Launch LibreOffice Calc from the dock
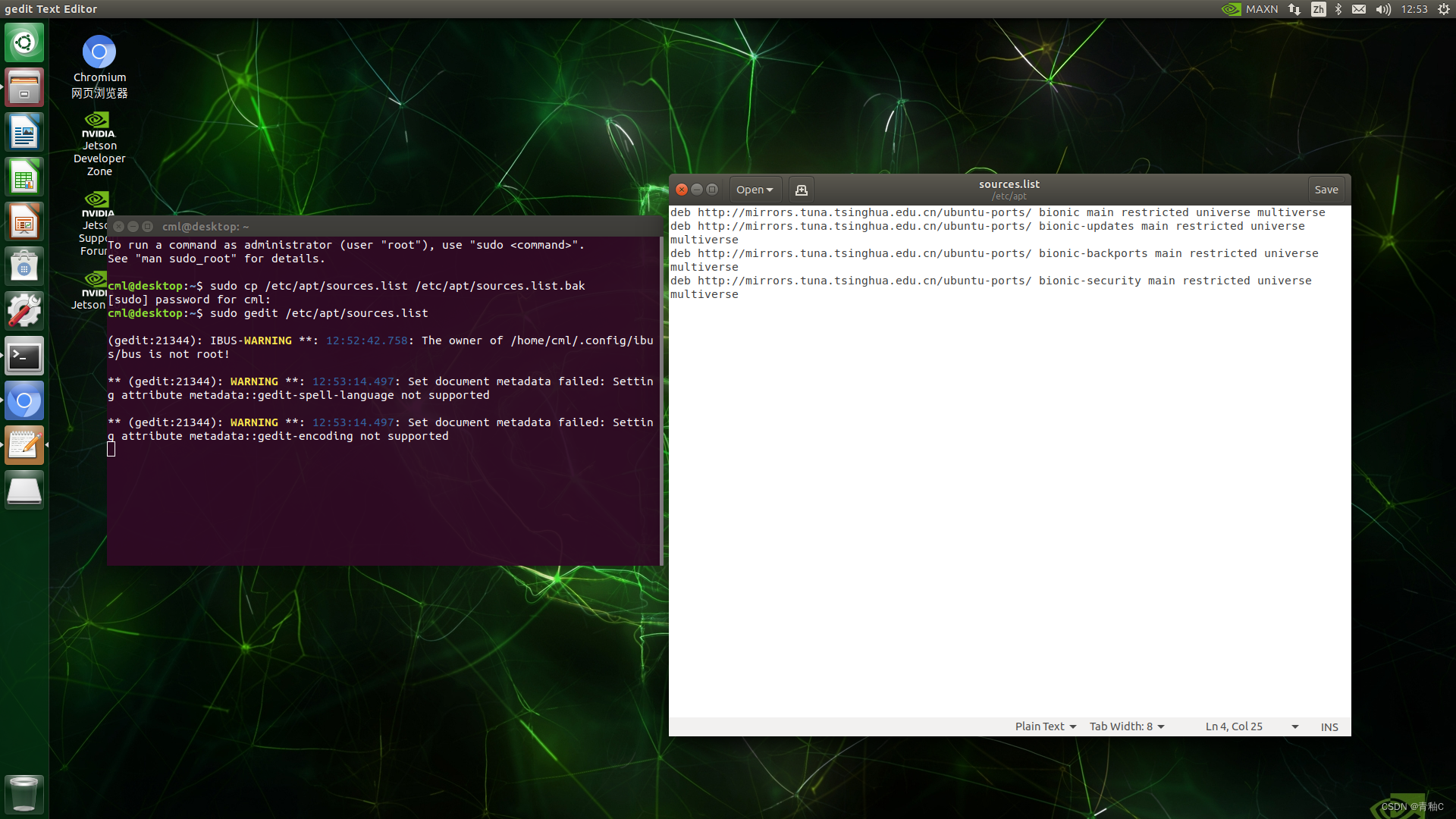The height and width of the screenshot is (819, 1456). [24, 177]
